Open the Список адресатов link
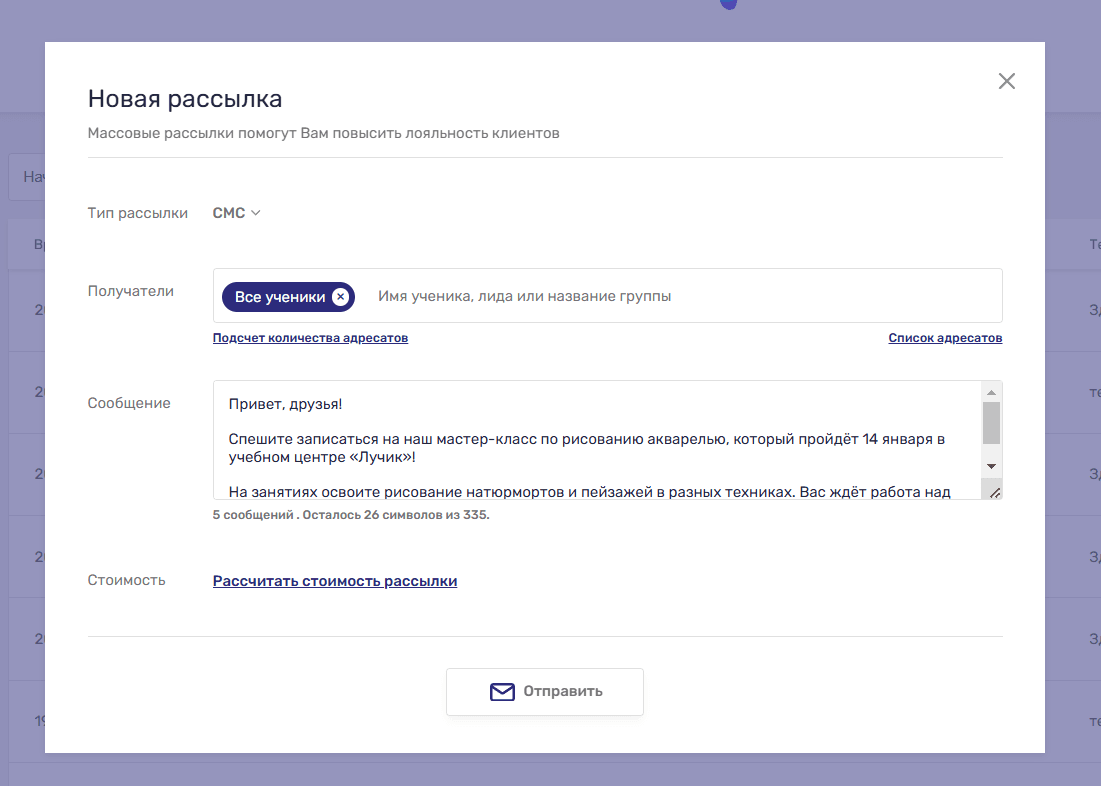Viewport: 1101px width, 786px height. pyautogui.click(x=944, y=338)
